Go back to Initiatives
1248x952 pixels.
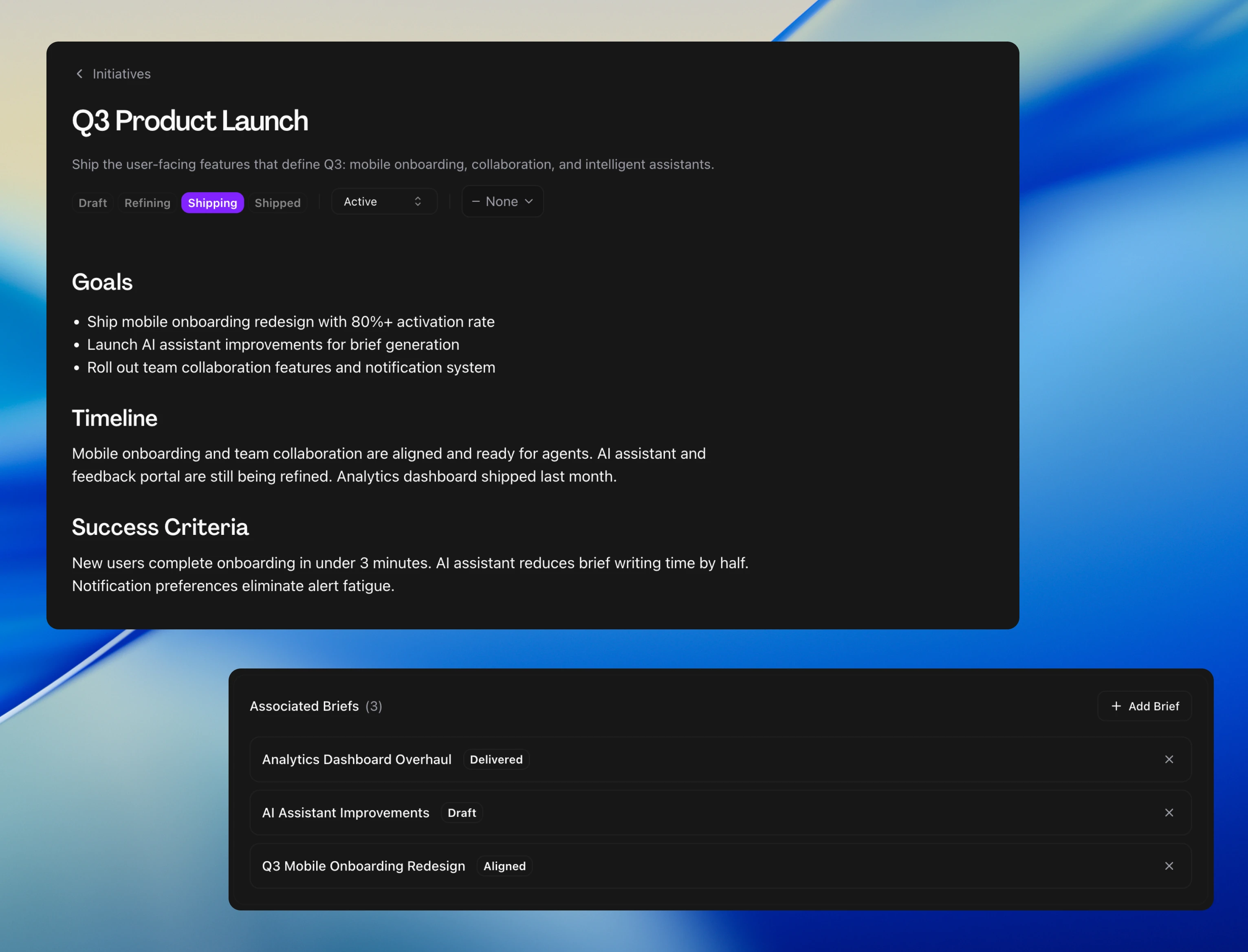(x=121, y=74)
